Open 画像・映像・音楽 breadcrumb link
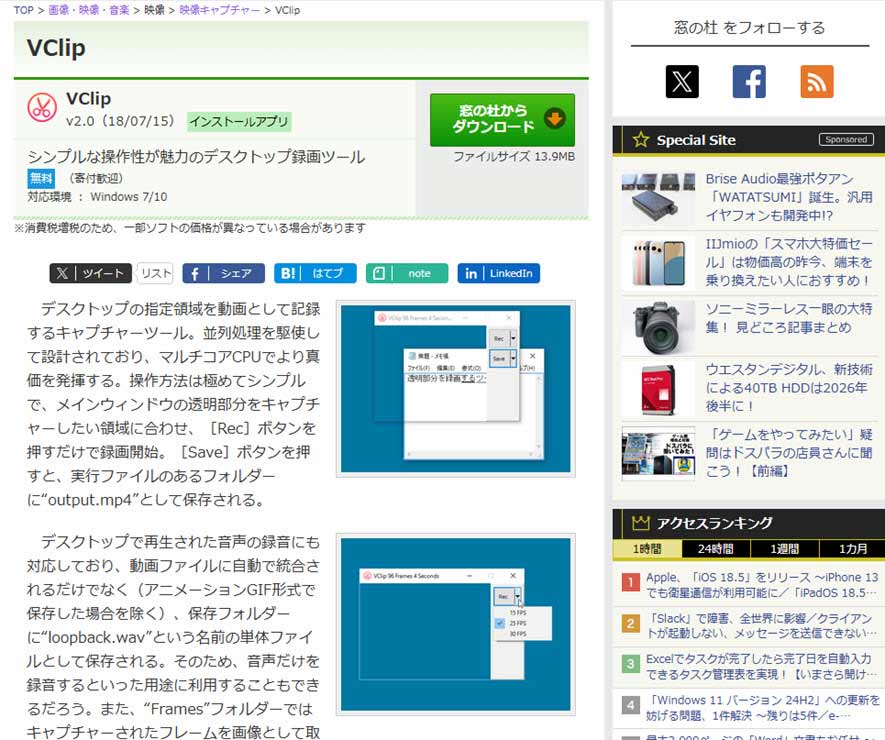Screen dimensions: 885x740 (x=89, y=10)
